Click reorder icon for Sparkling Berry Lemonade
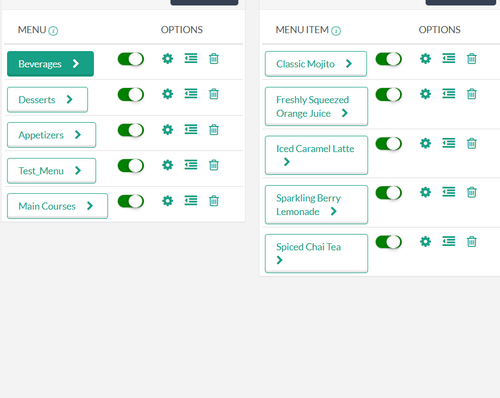500x398 pixels. click(449, 192)
